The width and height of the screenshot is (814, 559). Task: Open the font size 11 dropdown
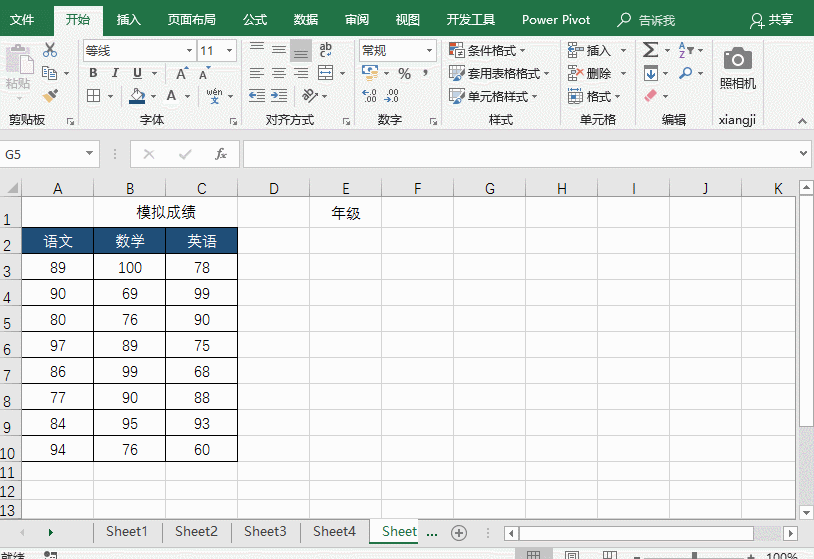[x=229, y=50]
